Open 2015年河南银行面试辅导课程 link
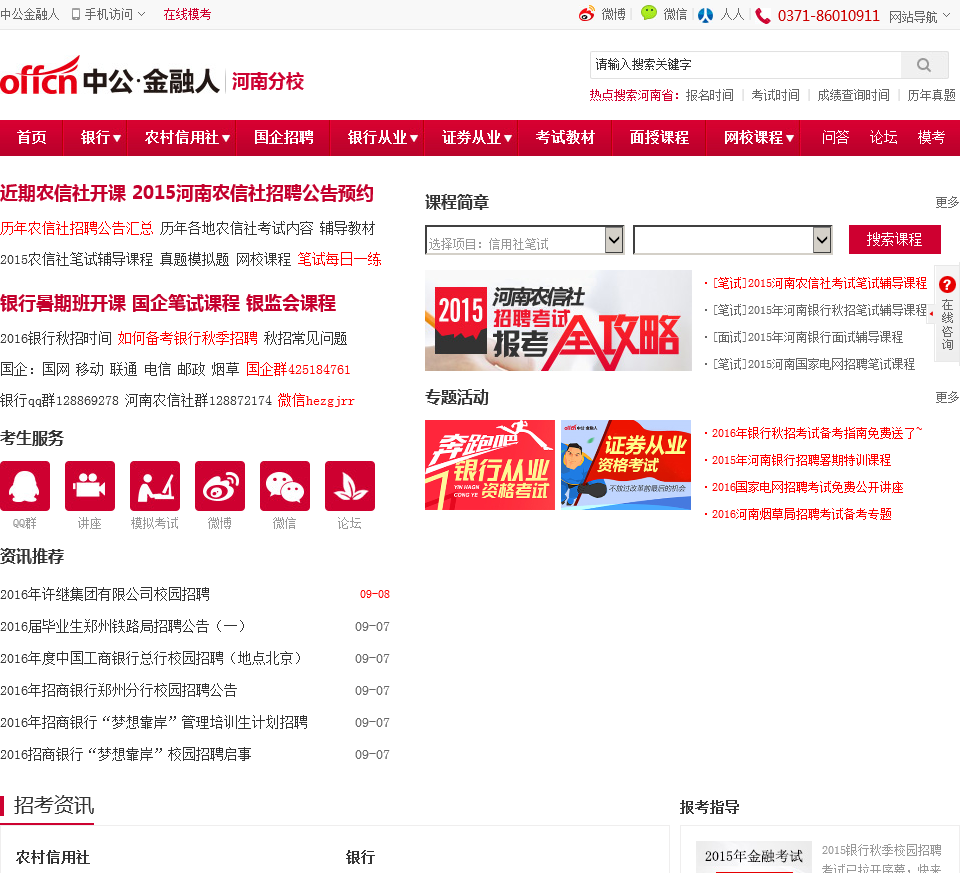Screen dimensions: 960x873 (x=808, y=337)
